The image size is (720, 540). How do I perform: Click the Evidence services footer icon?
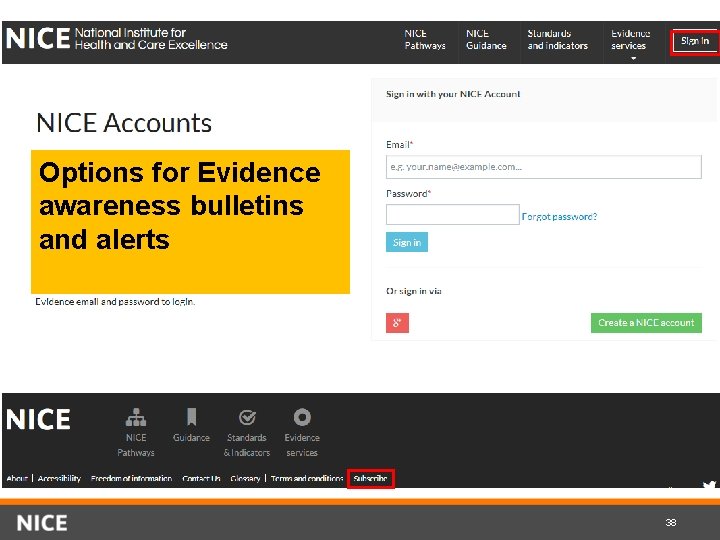302,432
